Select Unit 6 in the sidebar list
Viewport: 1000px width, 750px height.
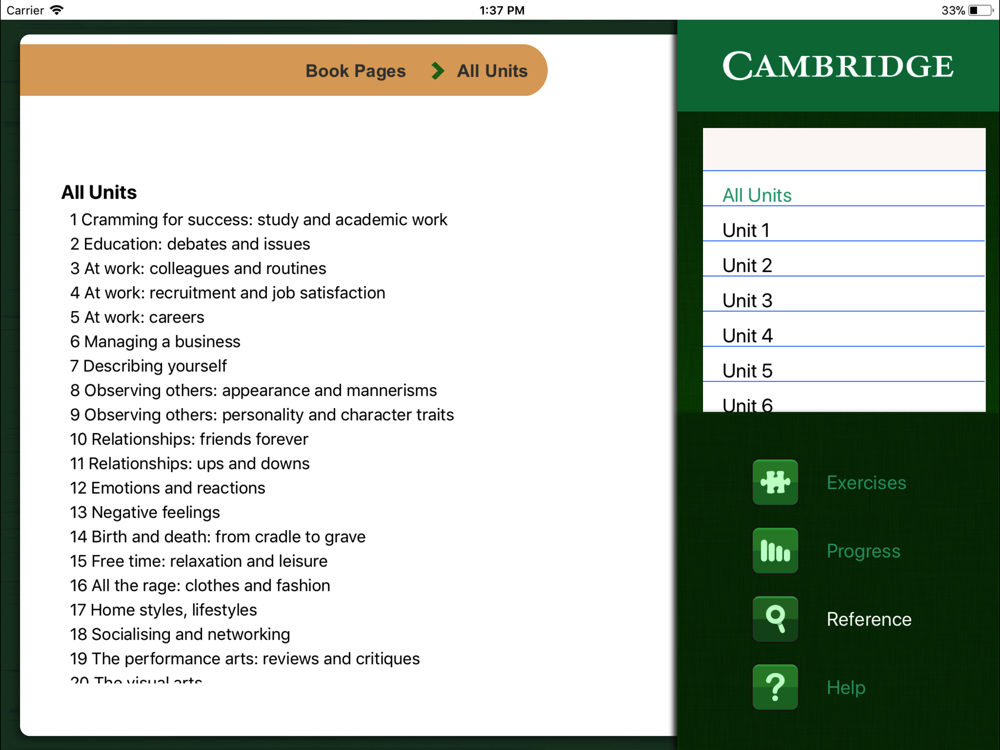[844, 398]
